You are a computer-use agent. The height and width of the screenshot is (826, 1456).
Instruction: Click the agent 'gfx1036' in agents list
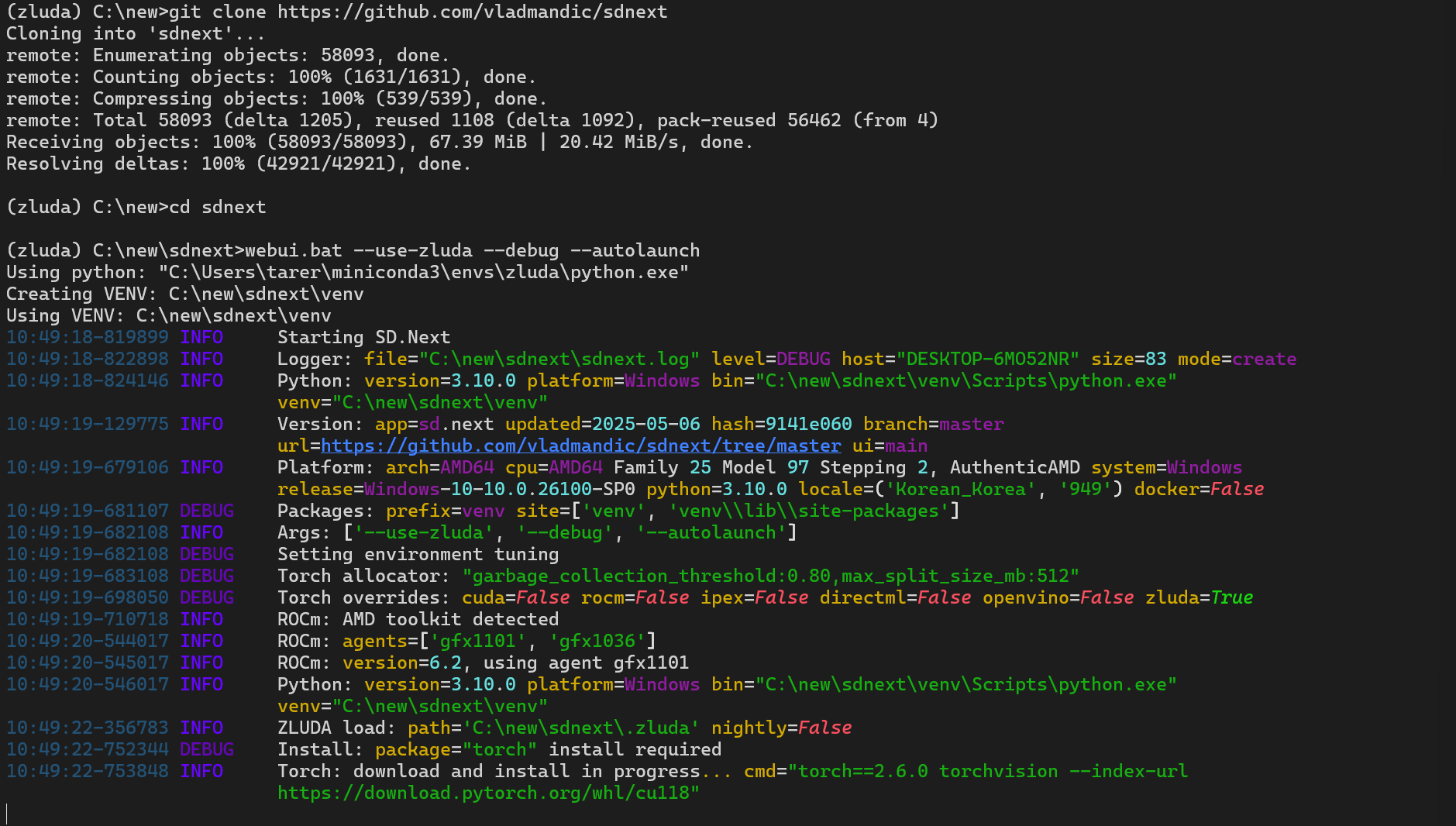point(597,642)
